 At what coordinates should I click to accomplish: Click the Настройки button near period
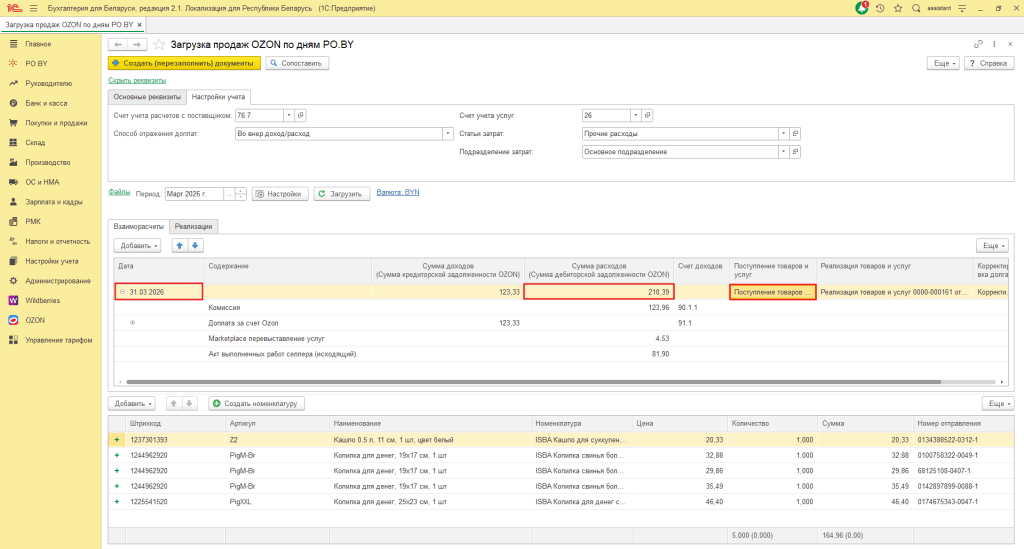(280, 194)
